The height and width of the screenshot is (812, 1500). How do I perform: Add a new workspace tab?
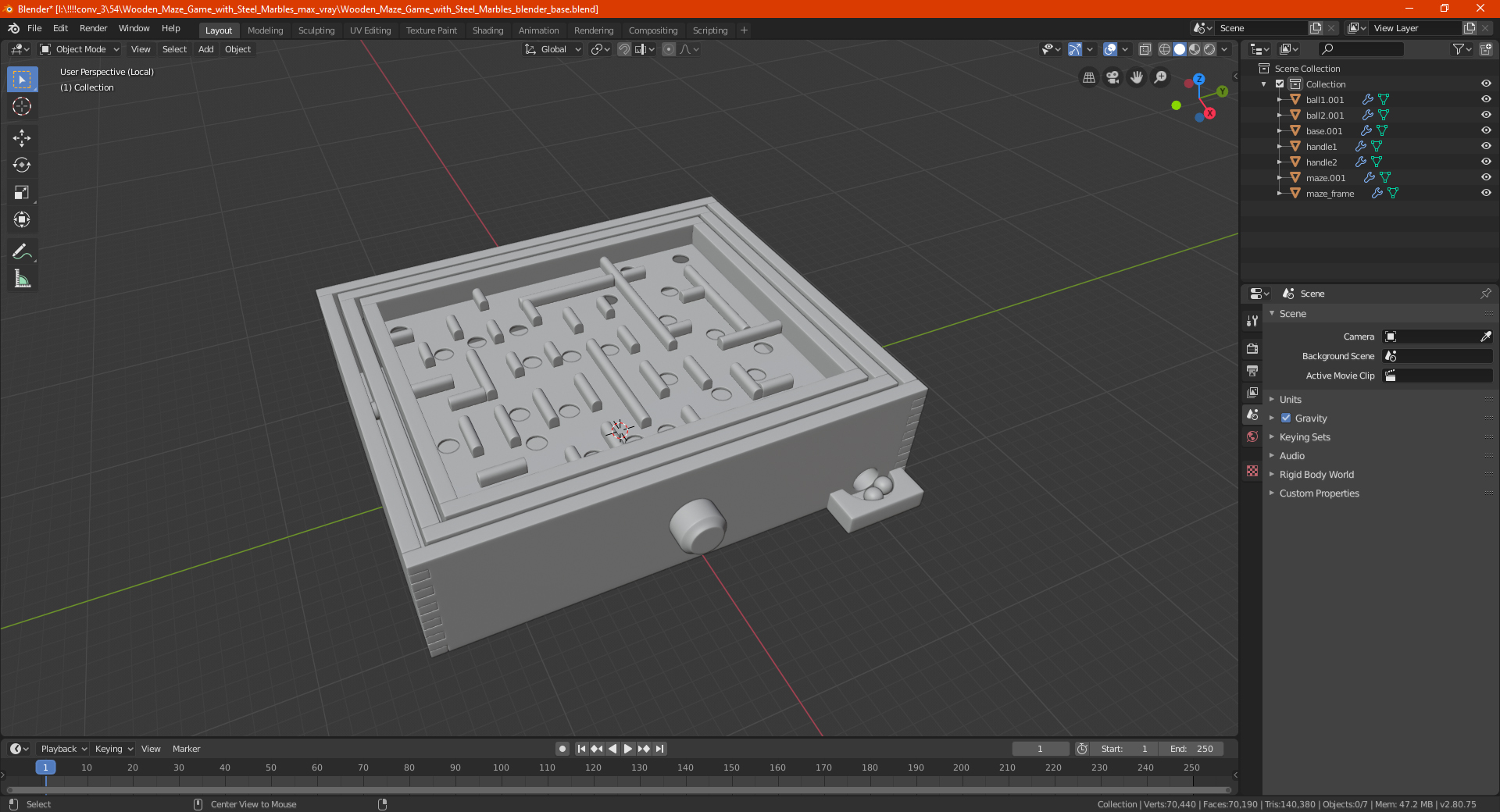coord(744,30)
